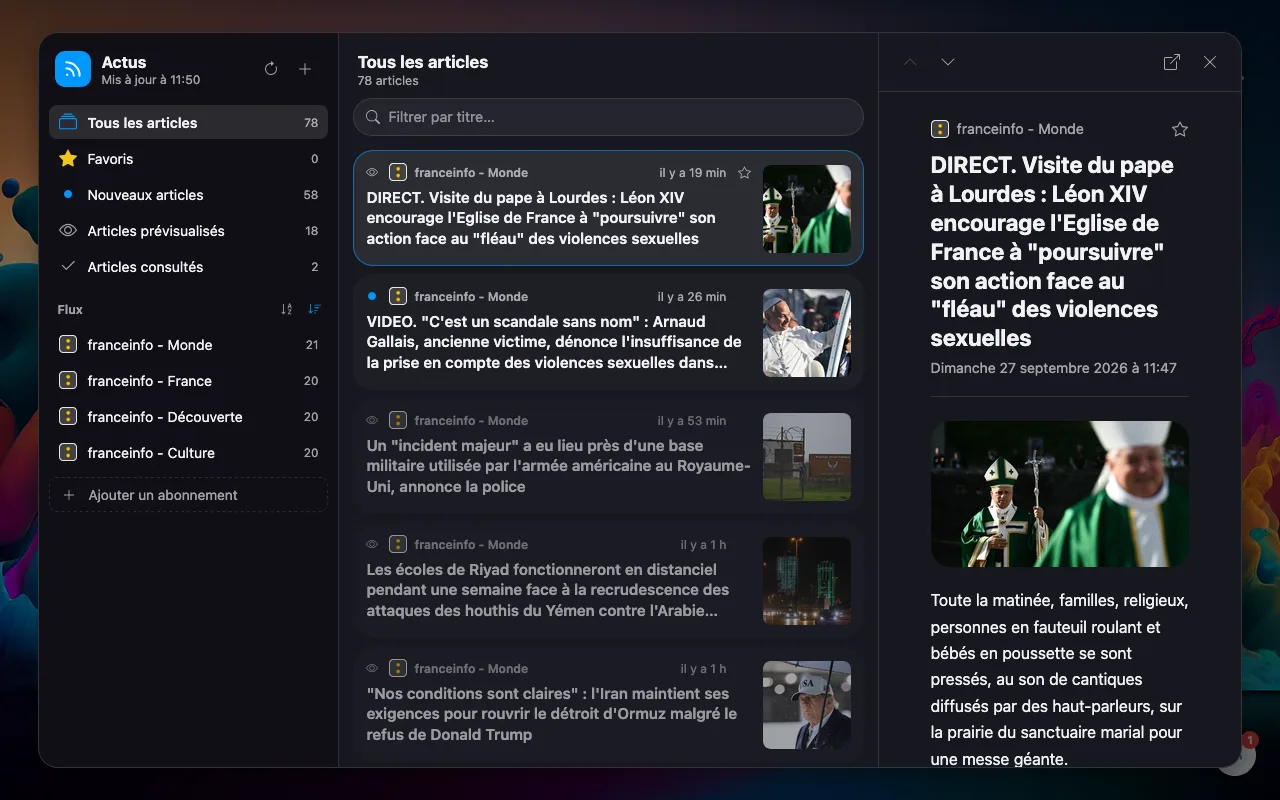Select franceinfo - Découverte feed
This screenshot has height=800, width=1280.
[x=188, y=416]
